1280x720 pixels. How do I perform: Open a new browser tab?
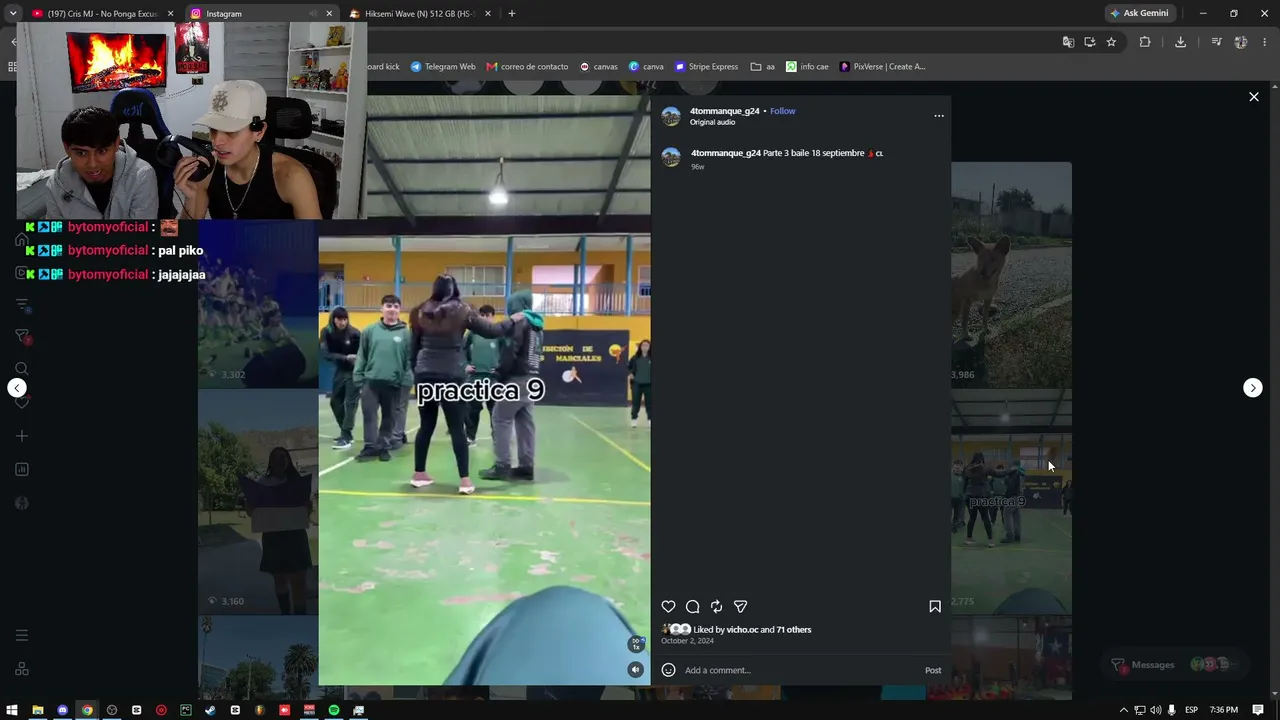tap(512, 14)
